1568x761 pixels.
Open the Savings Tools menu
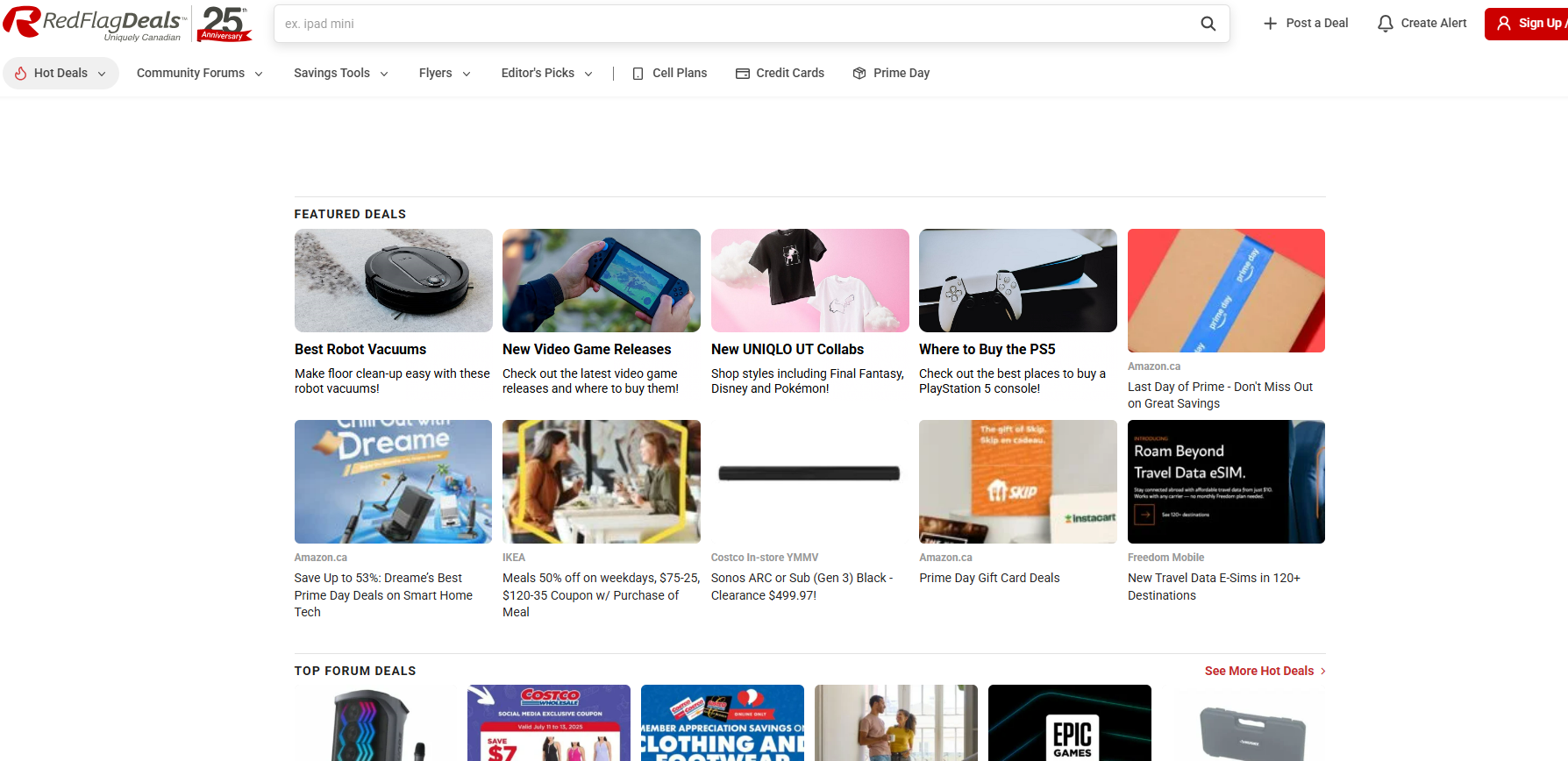(340, 74)
